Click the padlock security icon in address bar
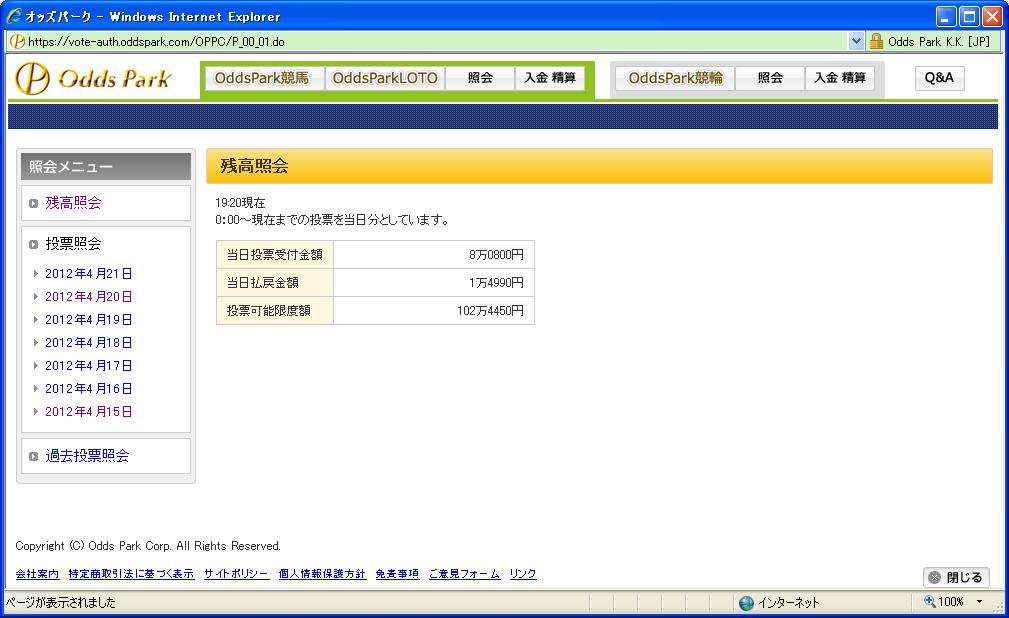Image resolution: width=1009 pixels, height=618 pixels. coord(876,42)
